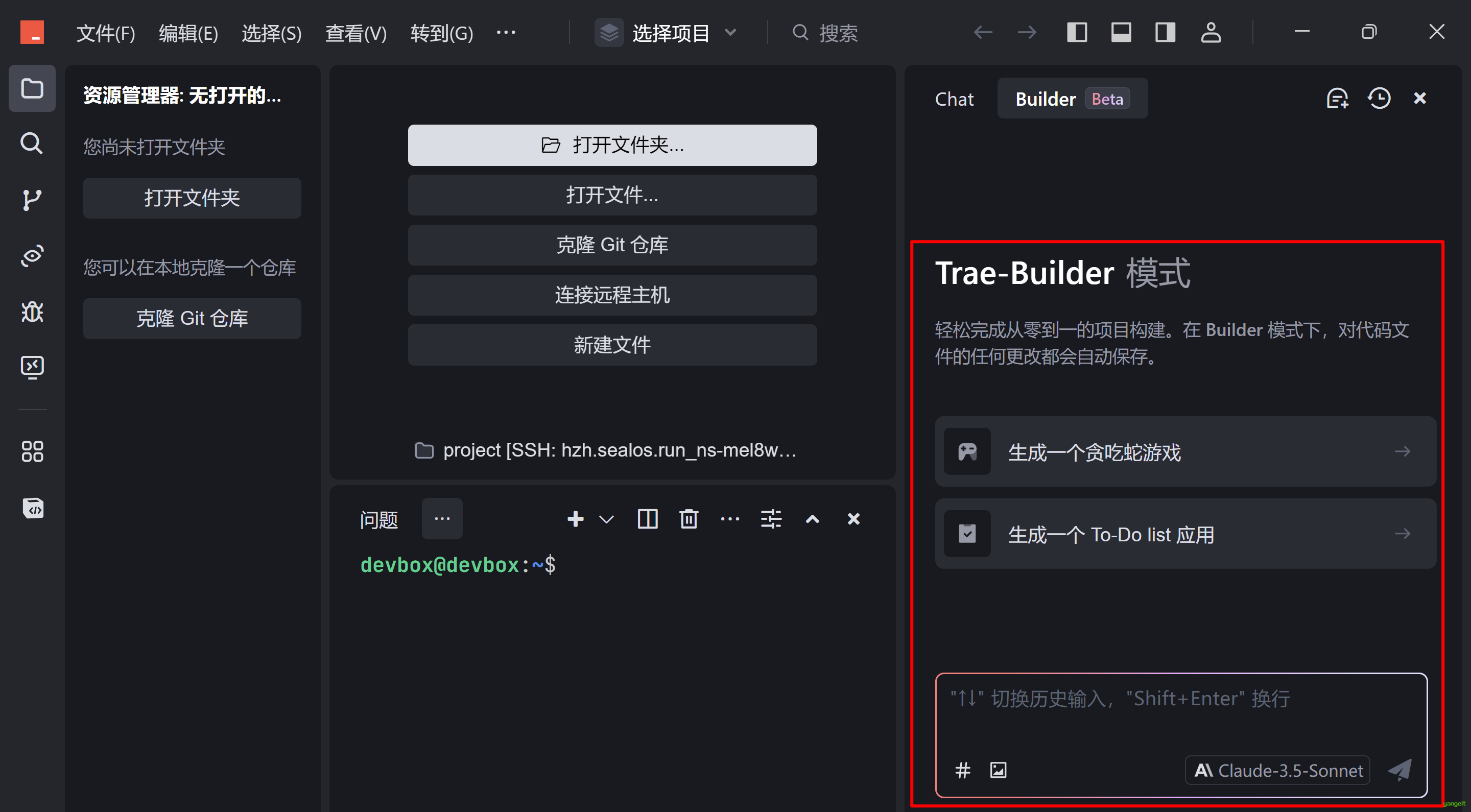Maximize the panel with up chevron
This screenshot has height=812, width=1471.
click(x=812, y=519)
